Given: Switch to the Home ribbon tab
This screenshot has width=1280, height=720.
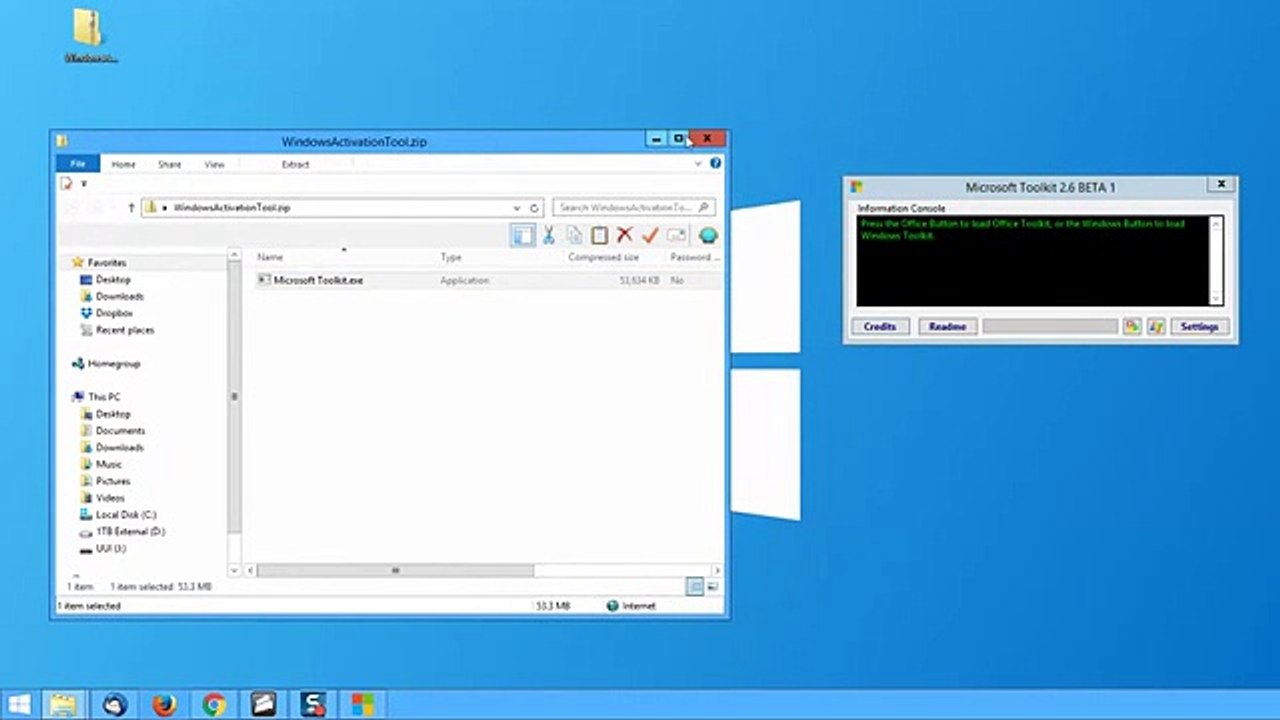Looking at the screenshot, I should pyautogui.click(x=124, y=164).
